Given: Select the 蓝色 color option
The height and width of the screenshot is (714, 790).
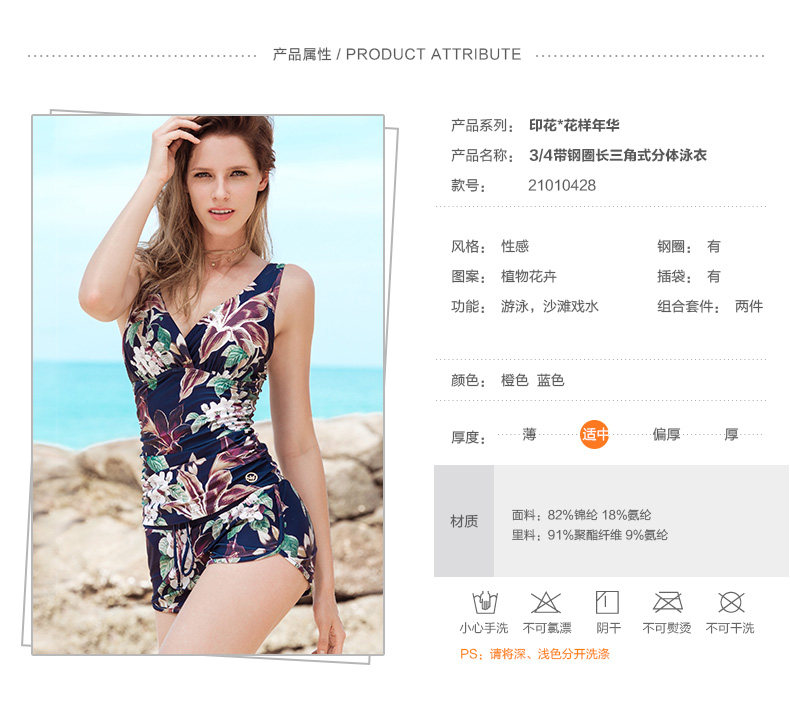Looking at the screenshot, I should (x=550, y=380).
